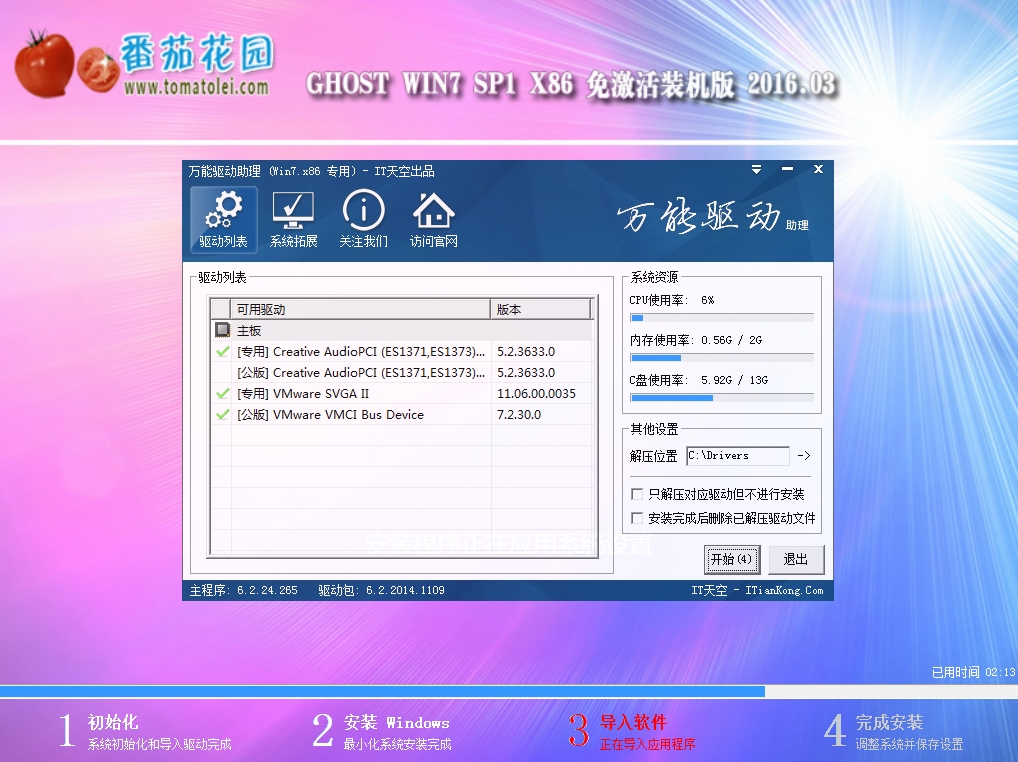Click step 3 导入软件 in installer
The width and height of the screenshot is (1018, 762).
point(632,731)
